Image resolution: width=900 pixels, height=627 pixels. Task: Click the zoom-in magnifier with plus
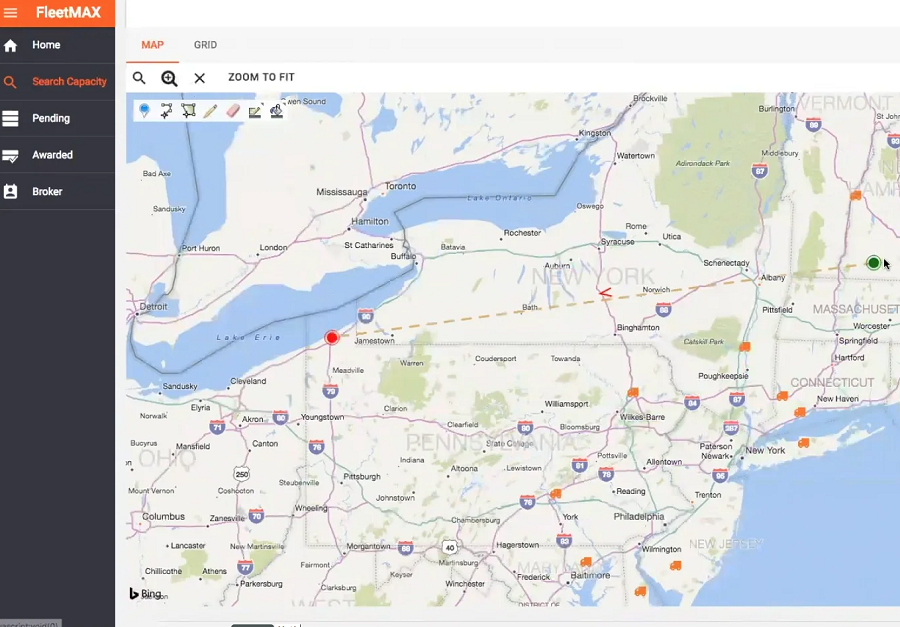[169, 78]
